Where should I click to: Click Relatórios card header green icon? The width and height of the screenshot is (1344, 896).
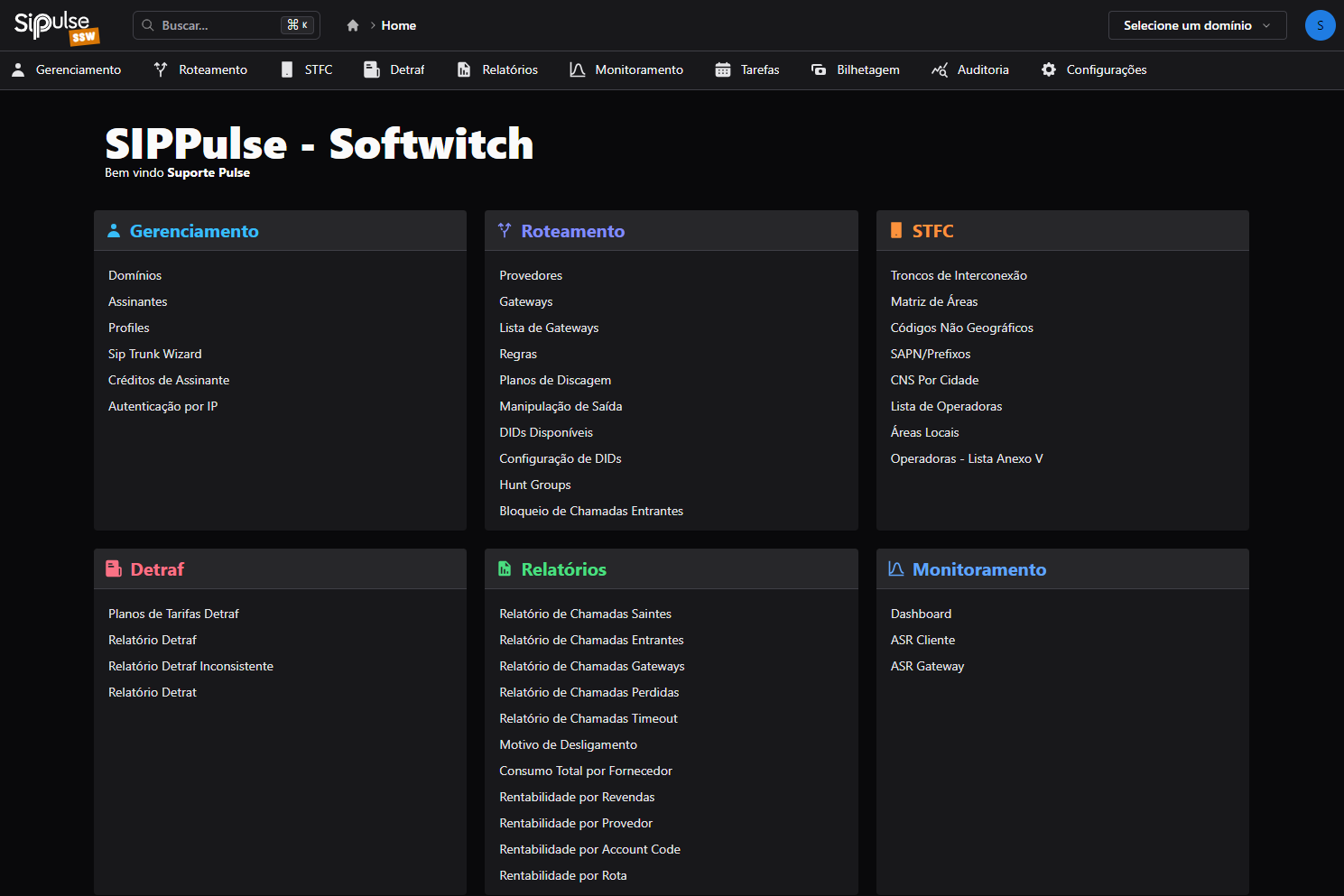505,568
